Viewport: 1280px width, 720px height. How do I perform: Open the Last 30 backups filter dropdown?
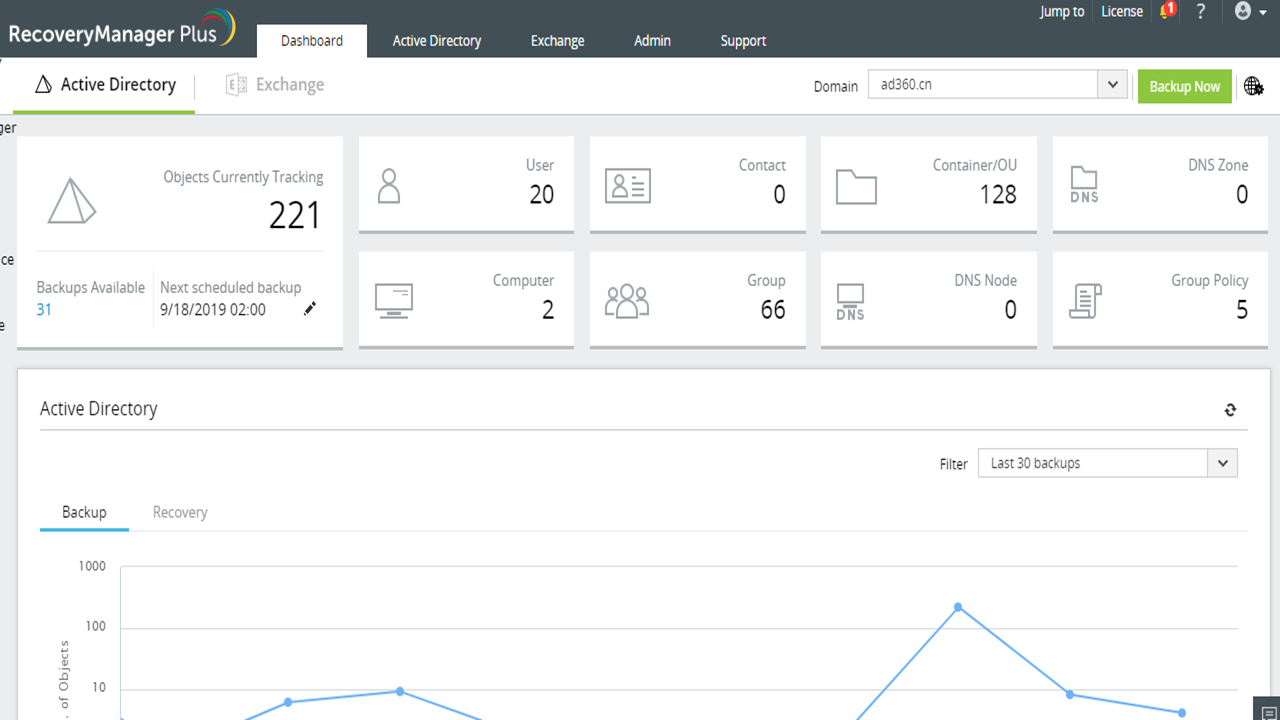pyautogui.click(x=1222, y=463)
